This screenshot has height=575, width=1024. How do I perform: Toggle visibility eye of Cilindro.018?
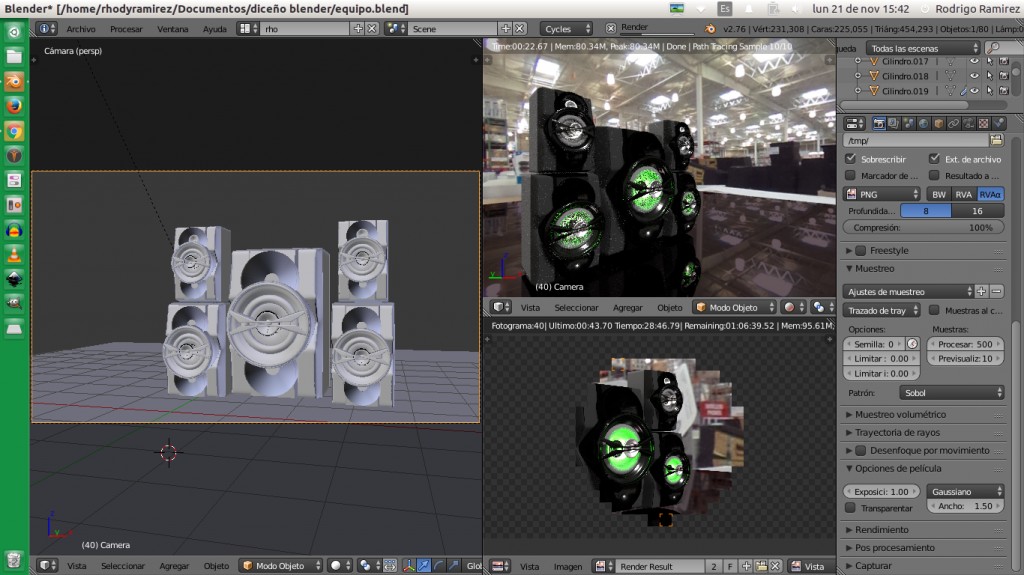click(x=974, y=76)
